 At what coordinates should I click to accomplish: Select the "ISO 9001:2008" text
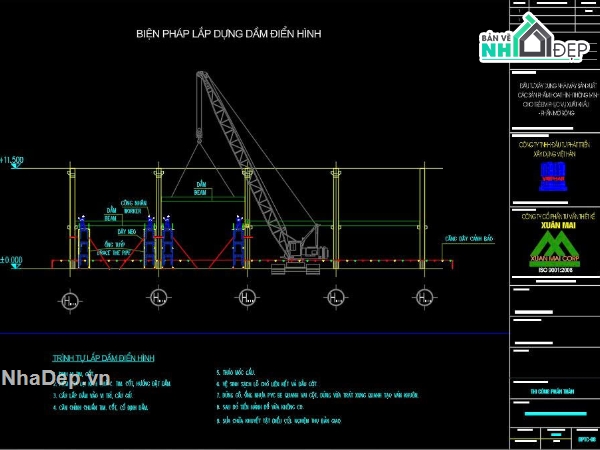pyautogui.click(x=556, y=270)
